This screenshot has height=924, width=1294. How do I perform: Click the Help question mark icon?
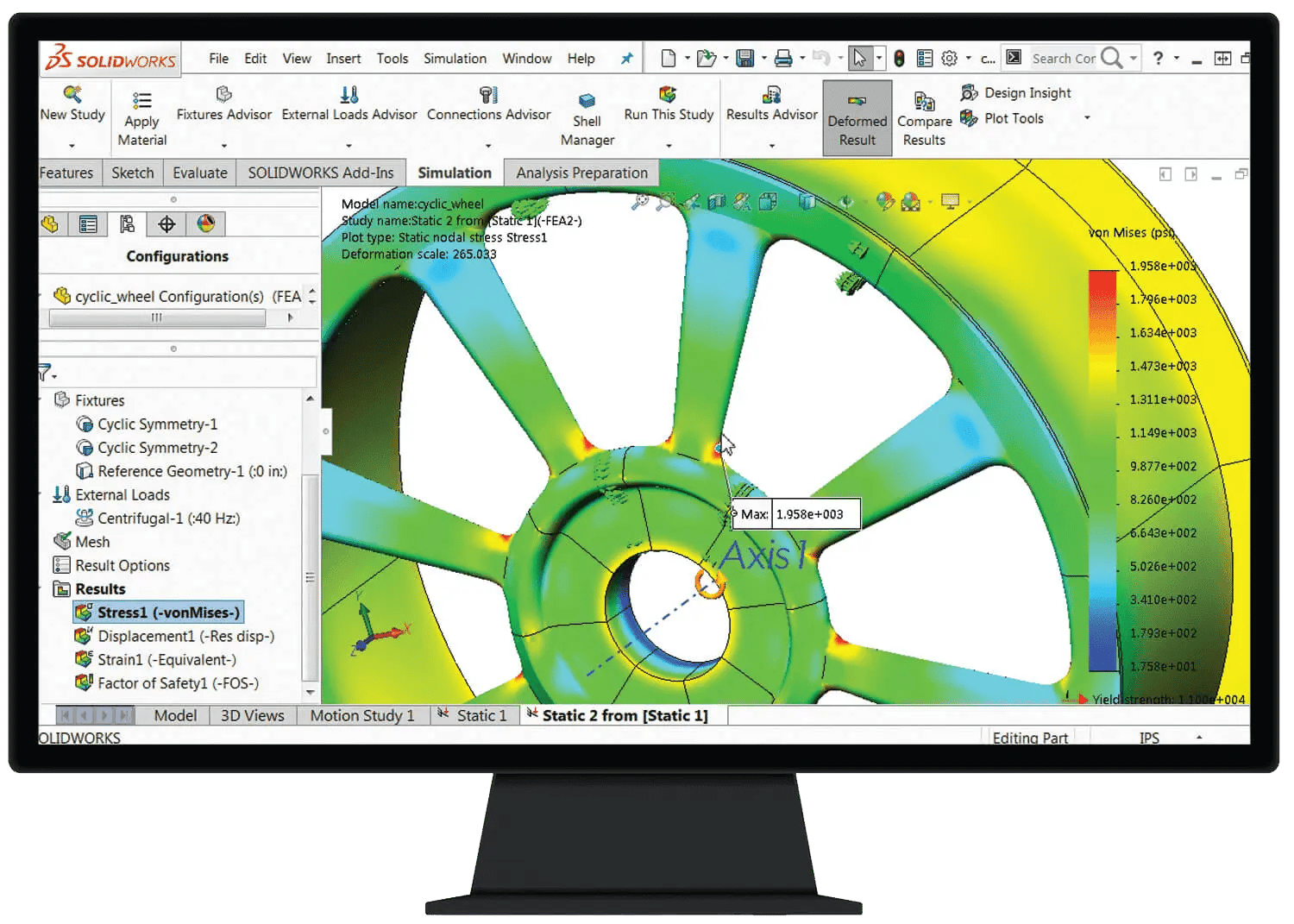(x=1159, y=58)
